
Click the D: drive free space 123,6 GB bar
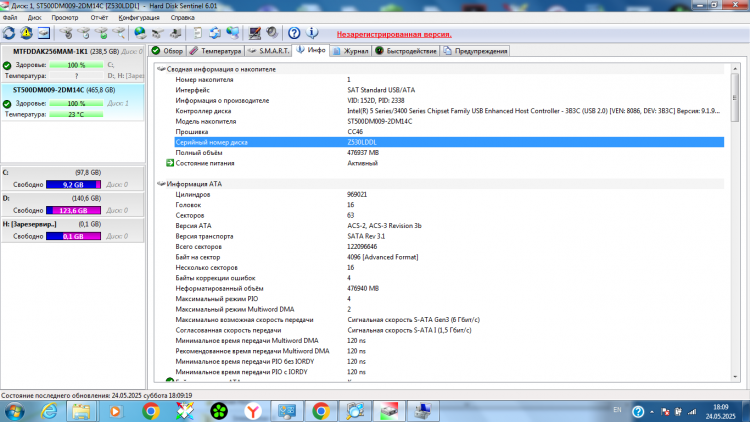73,211
